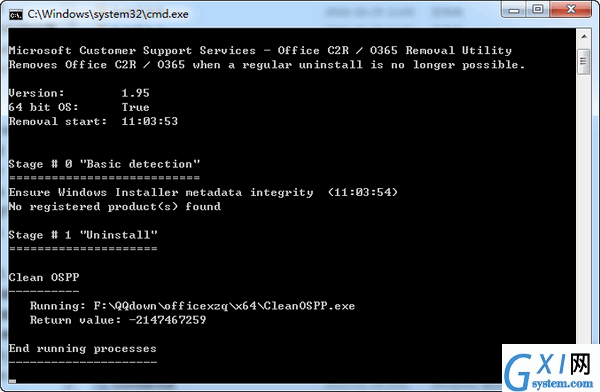
Task: Maximize the command prompt window
Action: pyautogui.click(x=538, y=10)
